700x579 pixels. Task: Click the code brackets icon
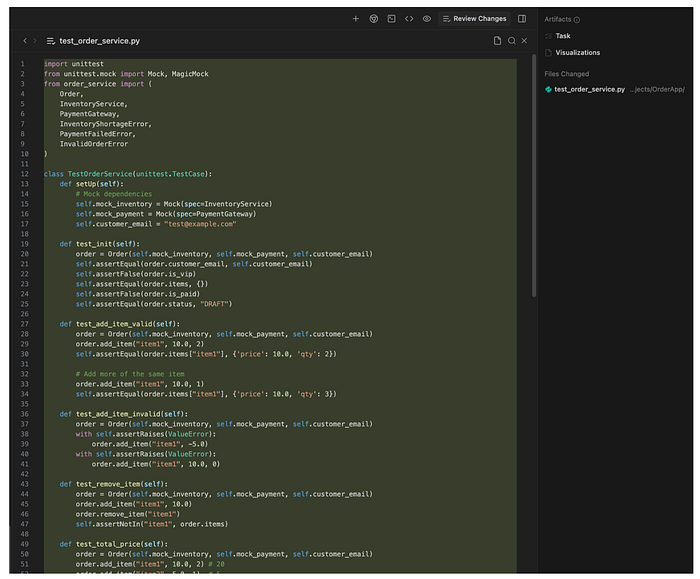(x=409, y=19)
